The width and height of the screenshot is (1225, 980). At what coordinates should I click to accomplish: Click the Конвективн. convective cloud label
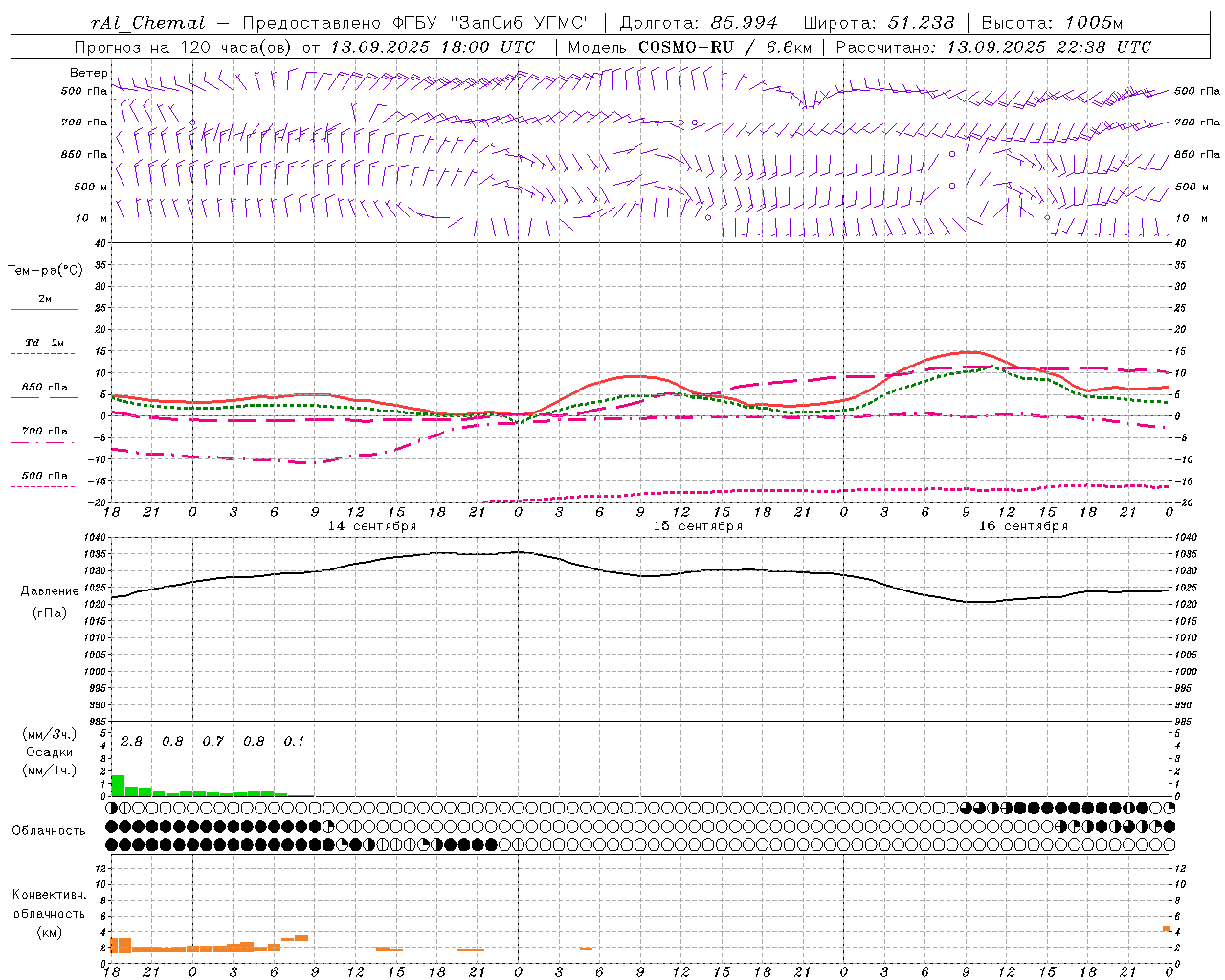pos(49,895)
